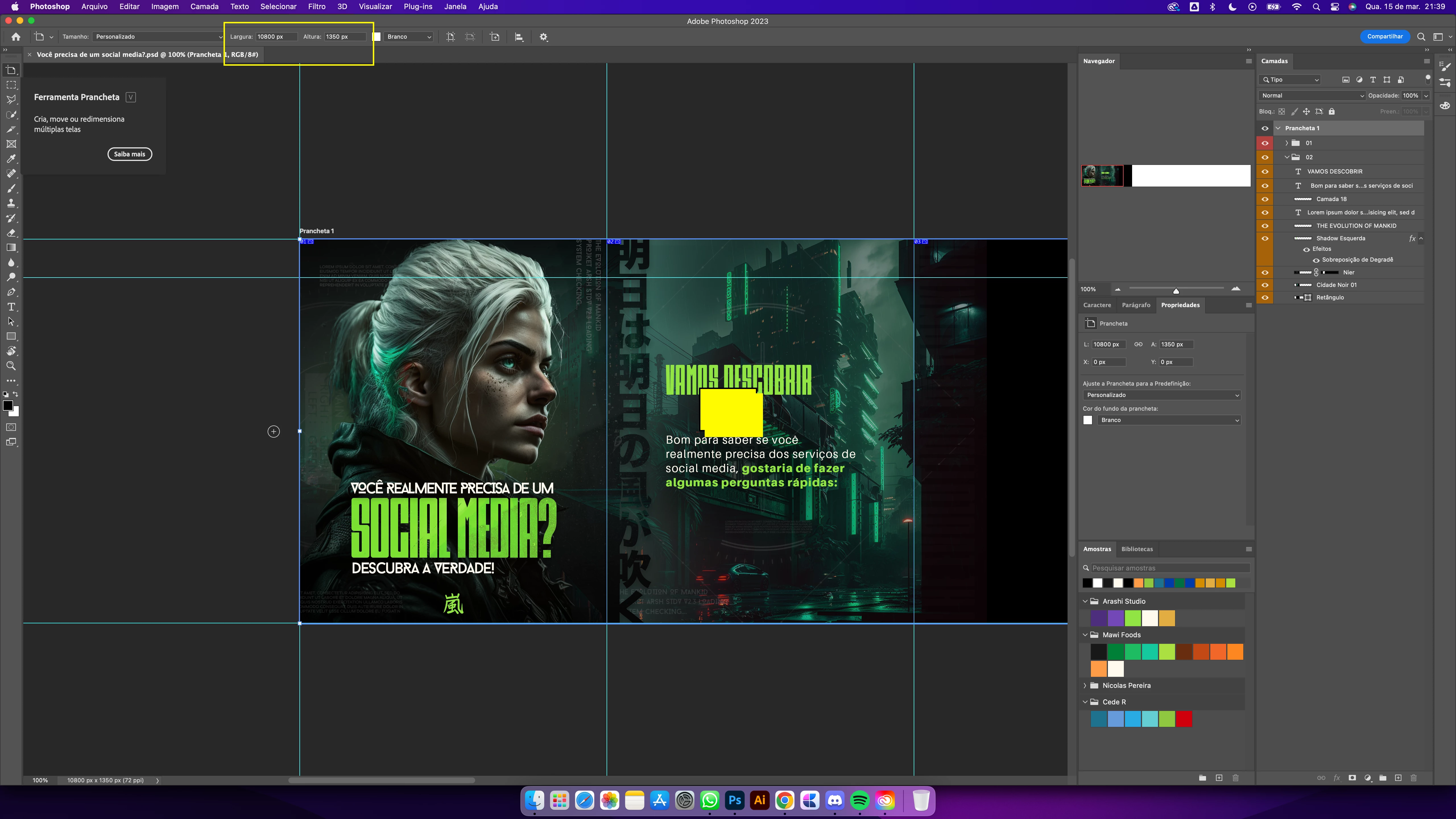
Task: Click the Largura width input field
Action: click(276, 37)
